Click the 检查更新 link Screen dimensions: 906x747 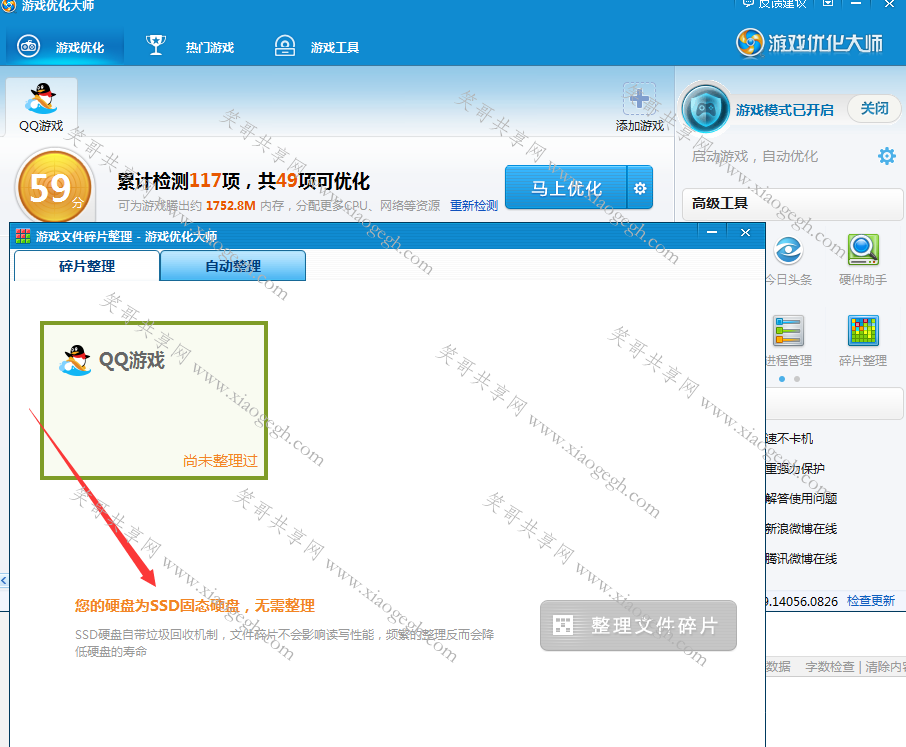tap(871, 601)
